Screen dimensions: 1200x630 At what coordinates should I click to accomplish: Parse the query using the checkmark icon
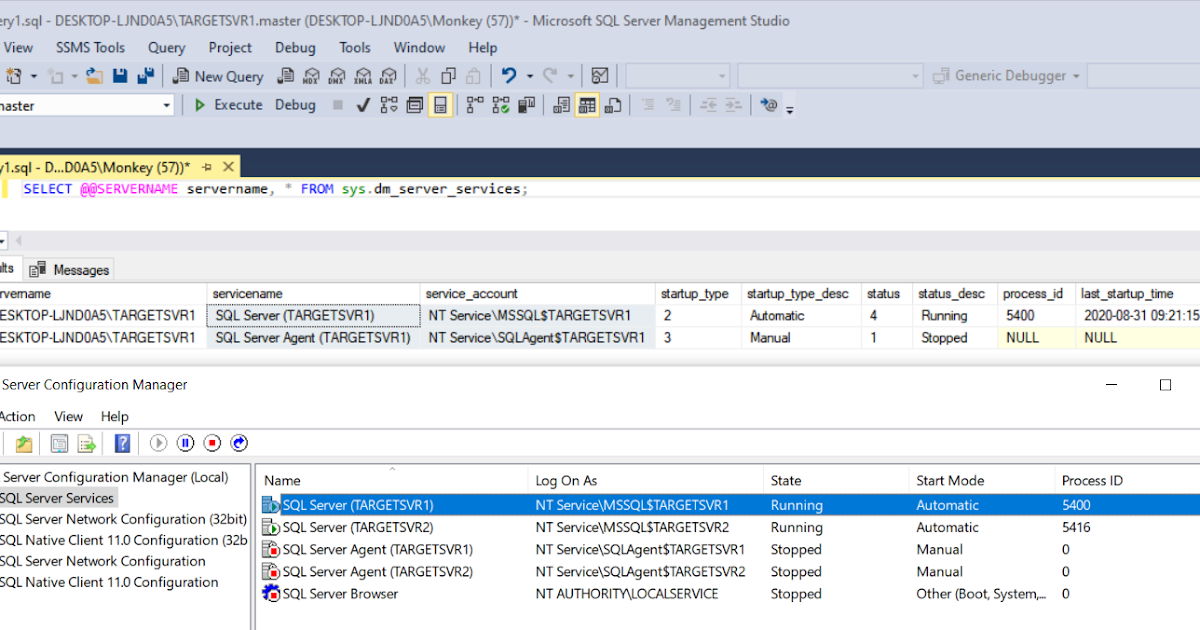362,104
